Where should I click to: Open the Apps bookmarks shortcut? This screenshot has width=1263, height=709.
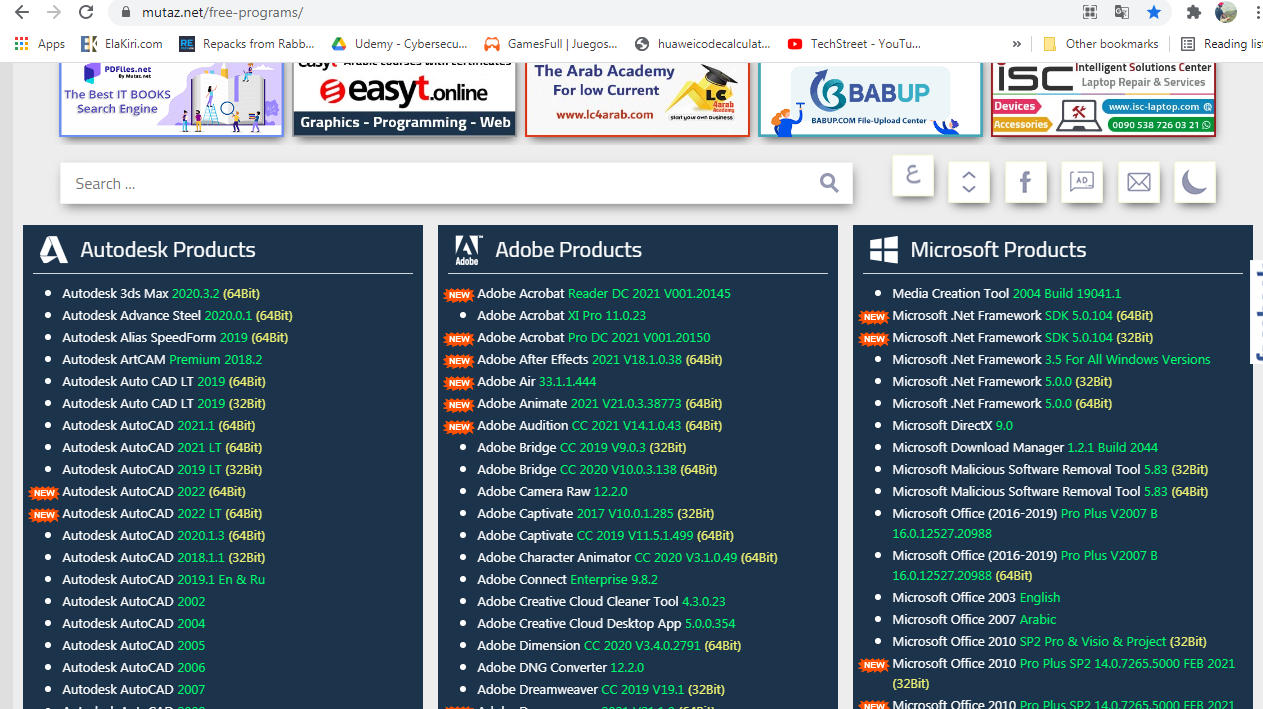(x=40, y=44)
